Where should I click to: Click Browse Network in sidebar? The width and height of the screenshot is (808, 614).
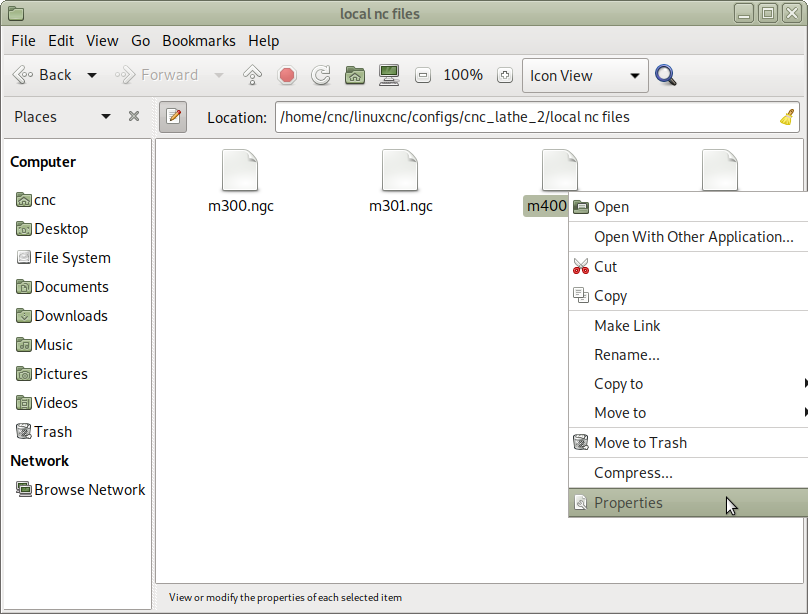(x=80, y=490)
